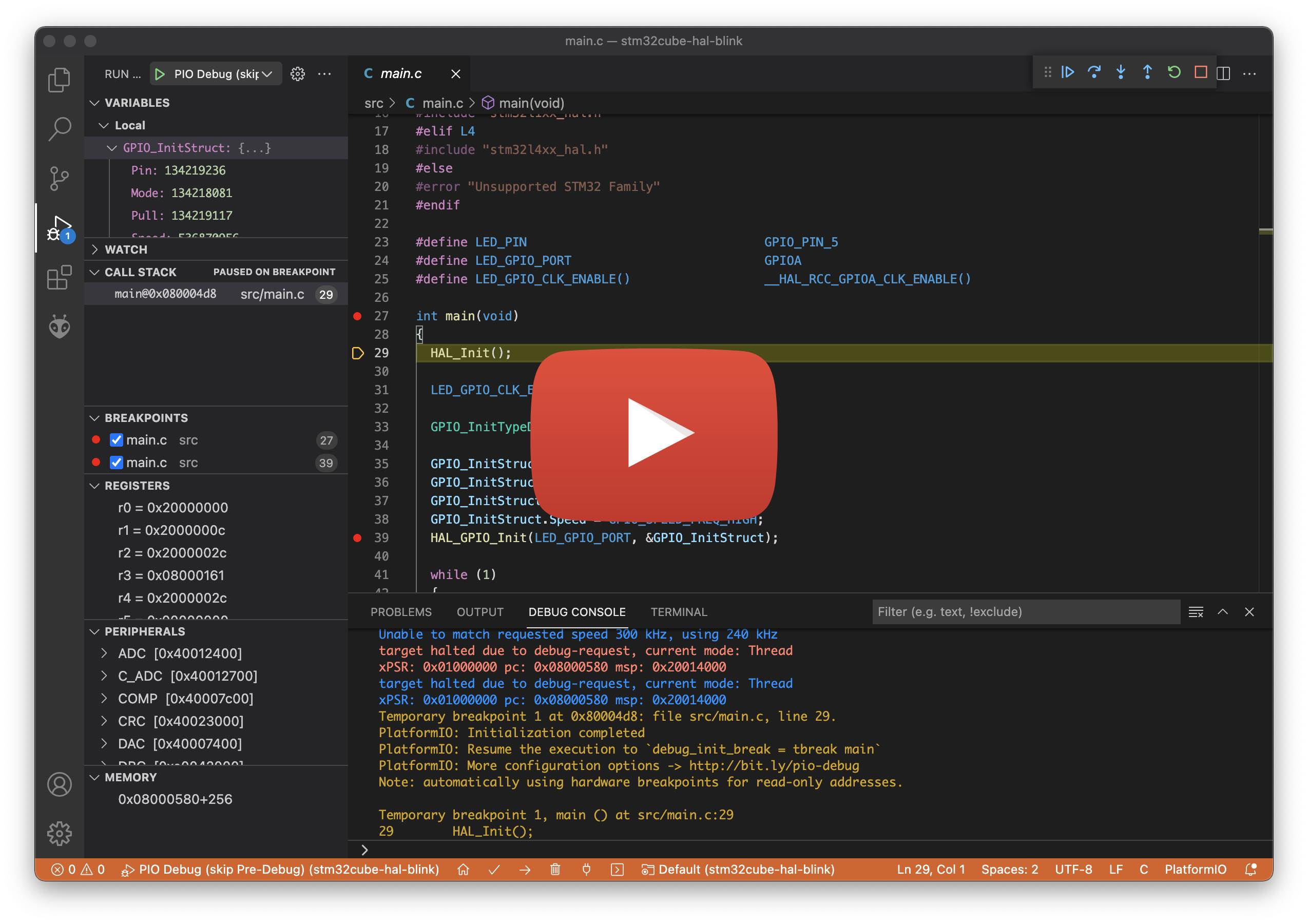Click PIO Debug status bar launch entry
The image size is (1308, 924).
(280, 870)
